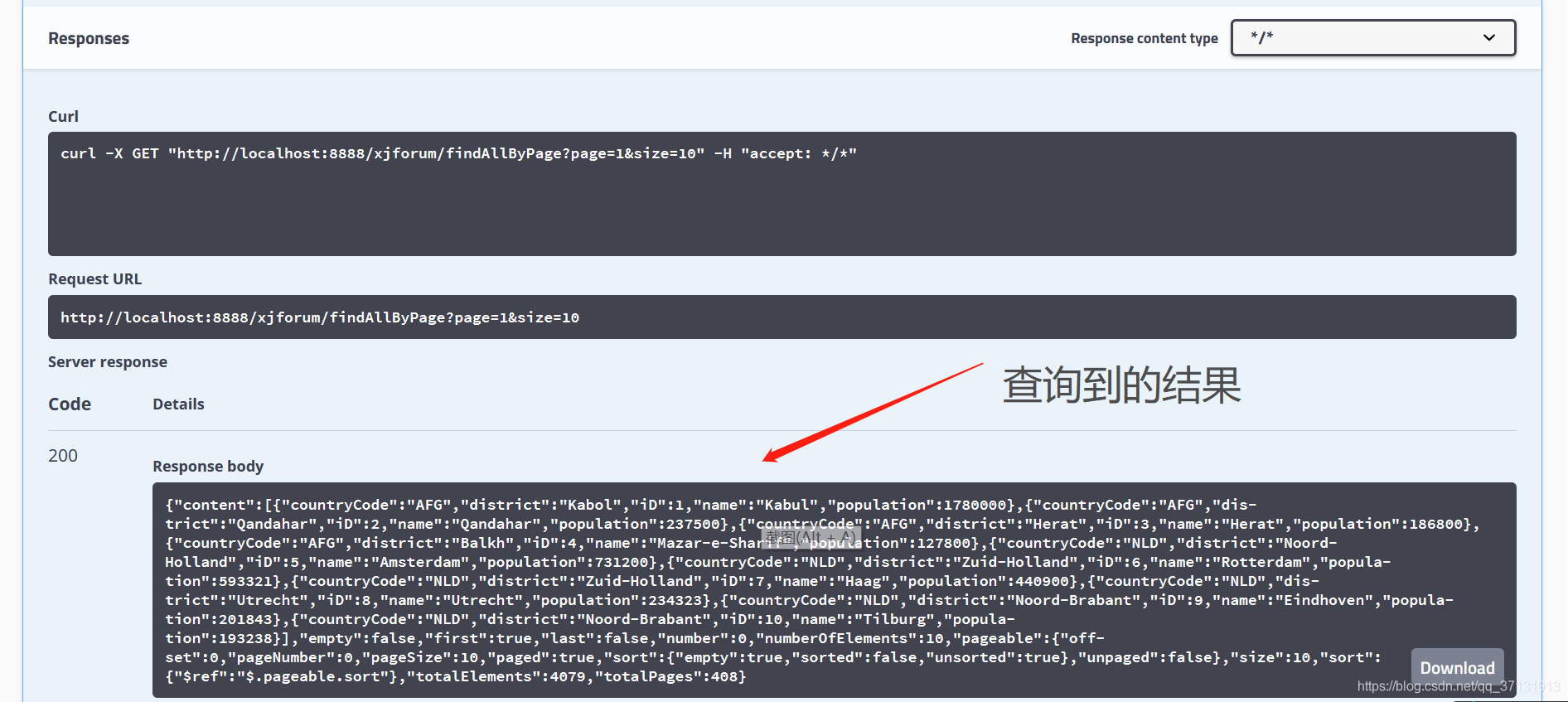Click the Responses section heading
The image size is (1568, 702).
coord(89,39)
